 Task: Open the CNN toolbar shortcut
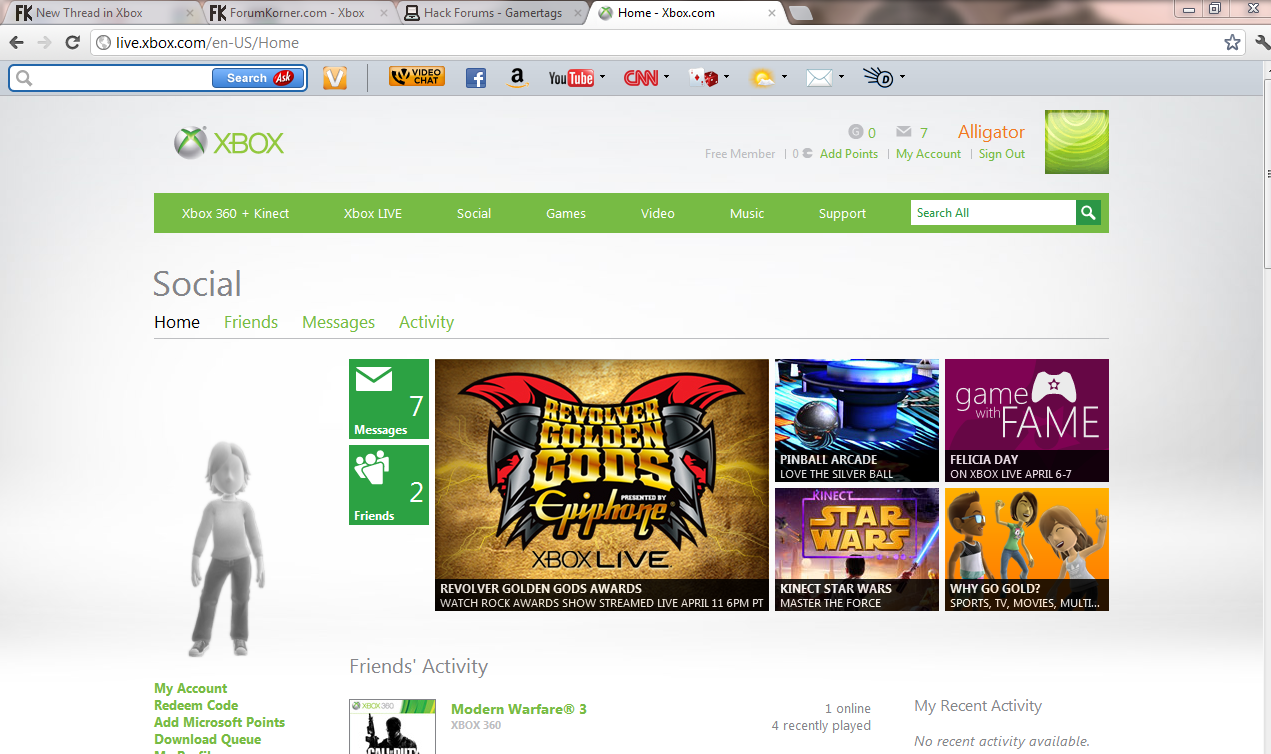click(641, 78)
